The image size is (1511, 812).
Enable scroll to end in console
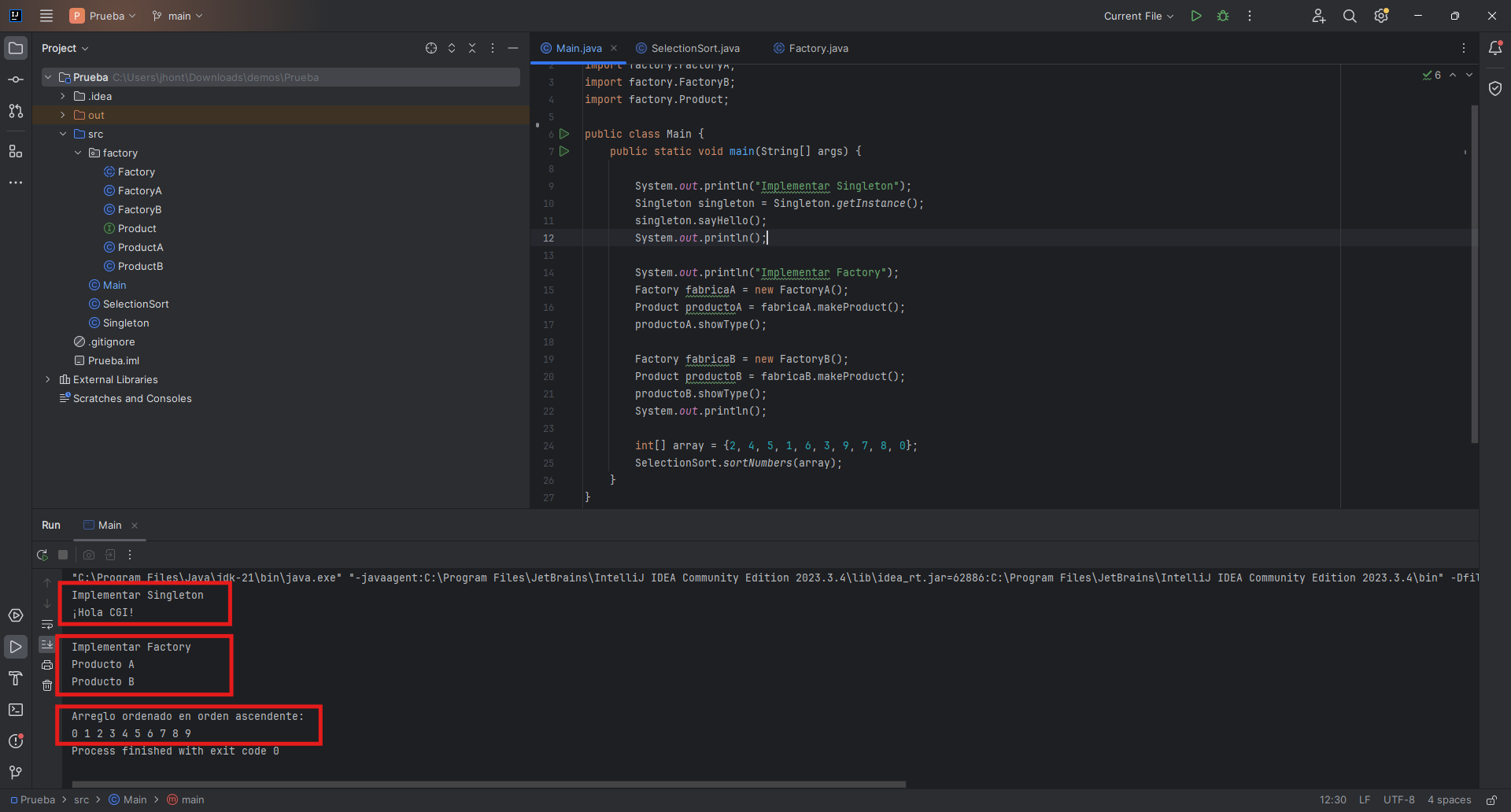tap(47, 644)
